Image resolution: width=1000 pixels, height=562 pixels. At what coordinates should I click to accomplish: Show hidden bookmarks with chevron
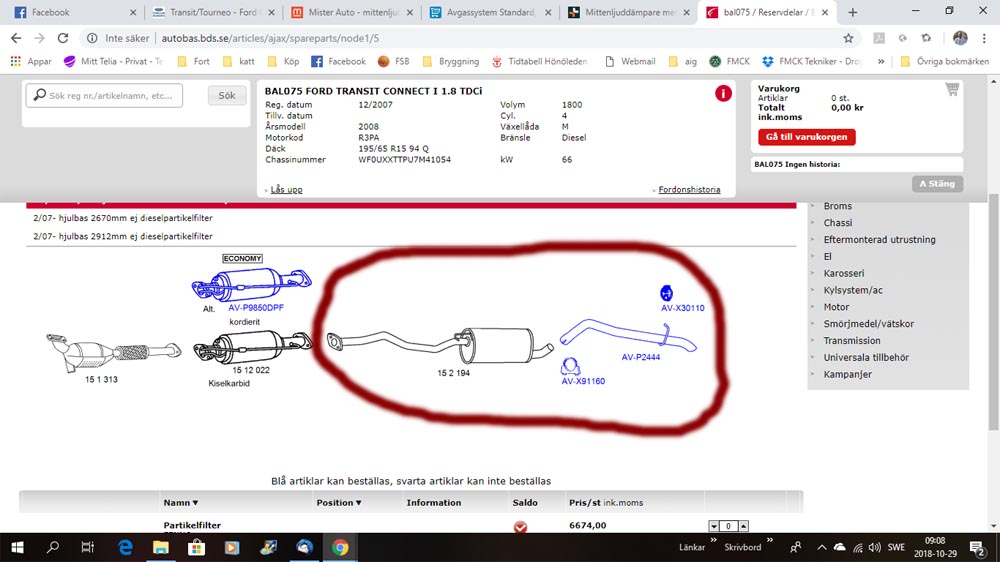881,61
